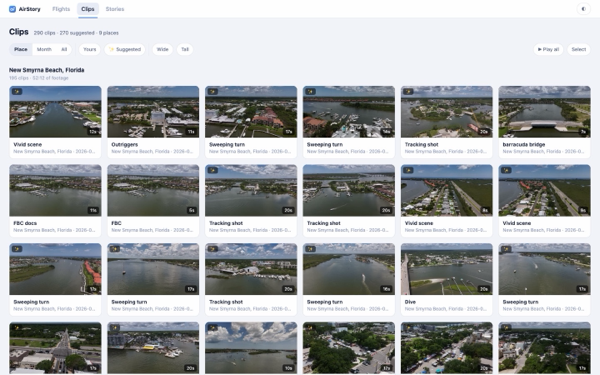Click the Outriggers clip title
600x375 pixels.
(124, 145)
